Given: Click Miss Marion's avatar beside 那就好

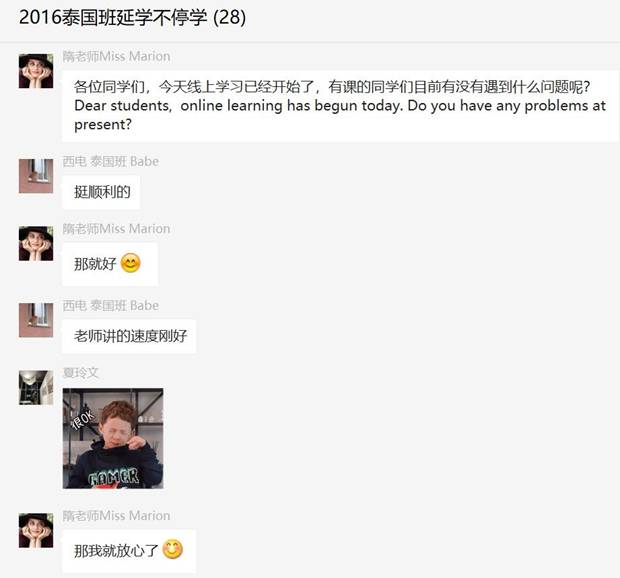Looking at the screenshot, I should click(36, 244).
